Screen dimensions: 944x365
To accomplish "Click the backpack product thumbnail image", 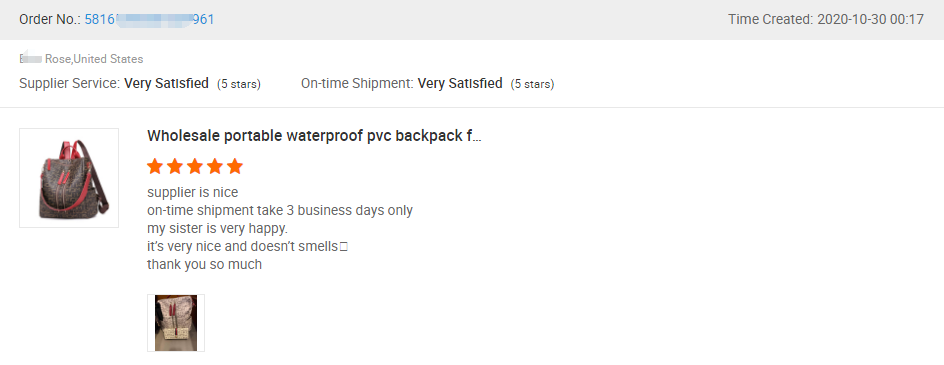I will coord(69,178).
